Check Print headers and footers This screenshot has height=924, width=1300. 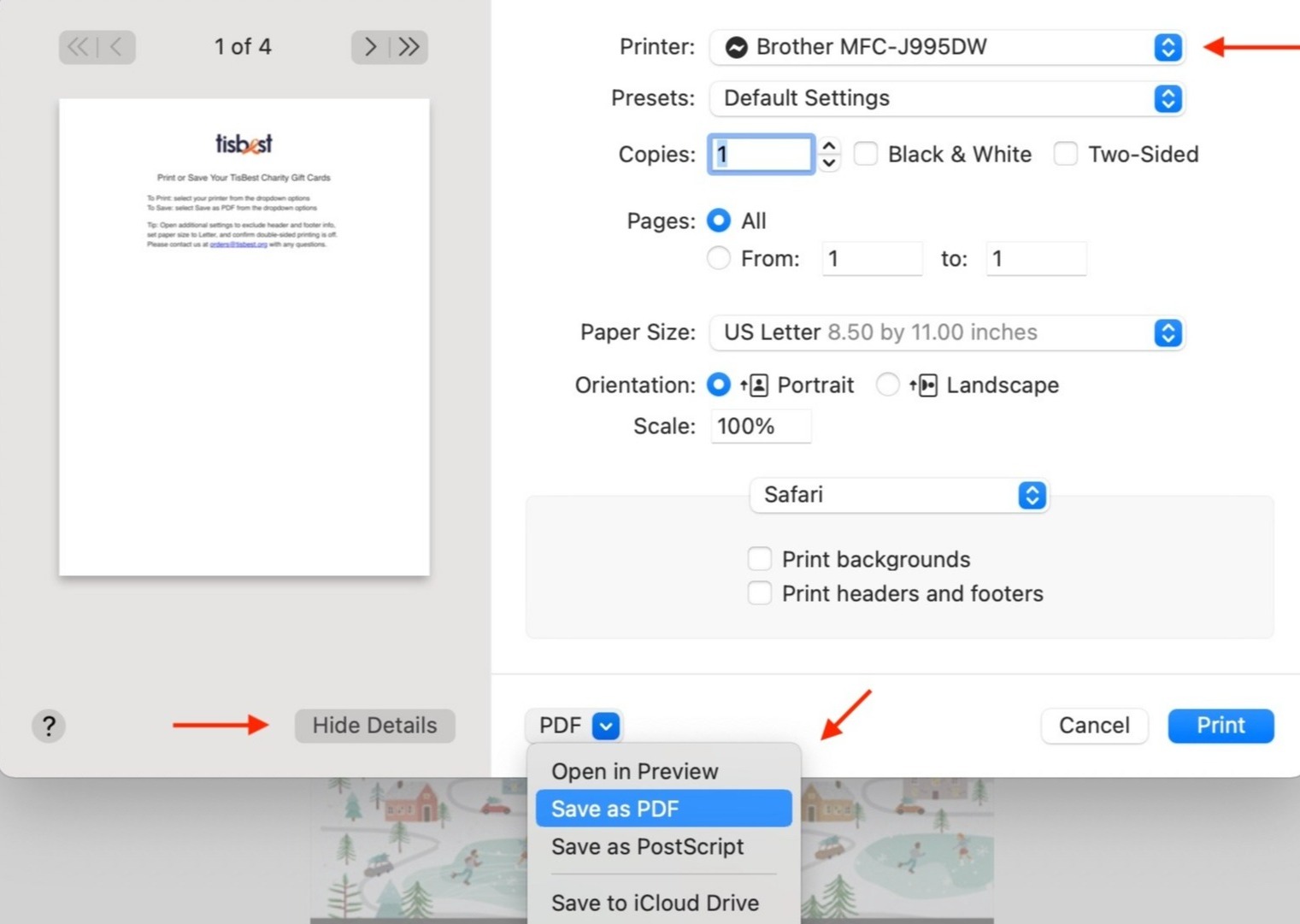760,592
